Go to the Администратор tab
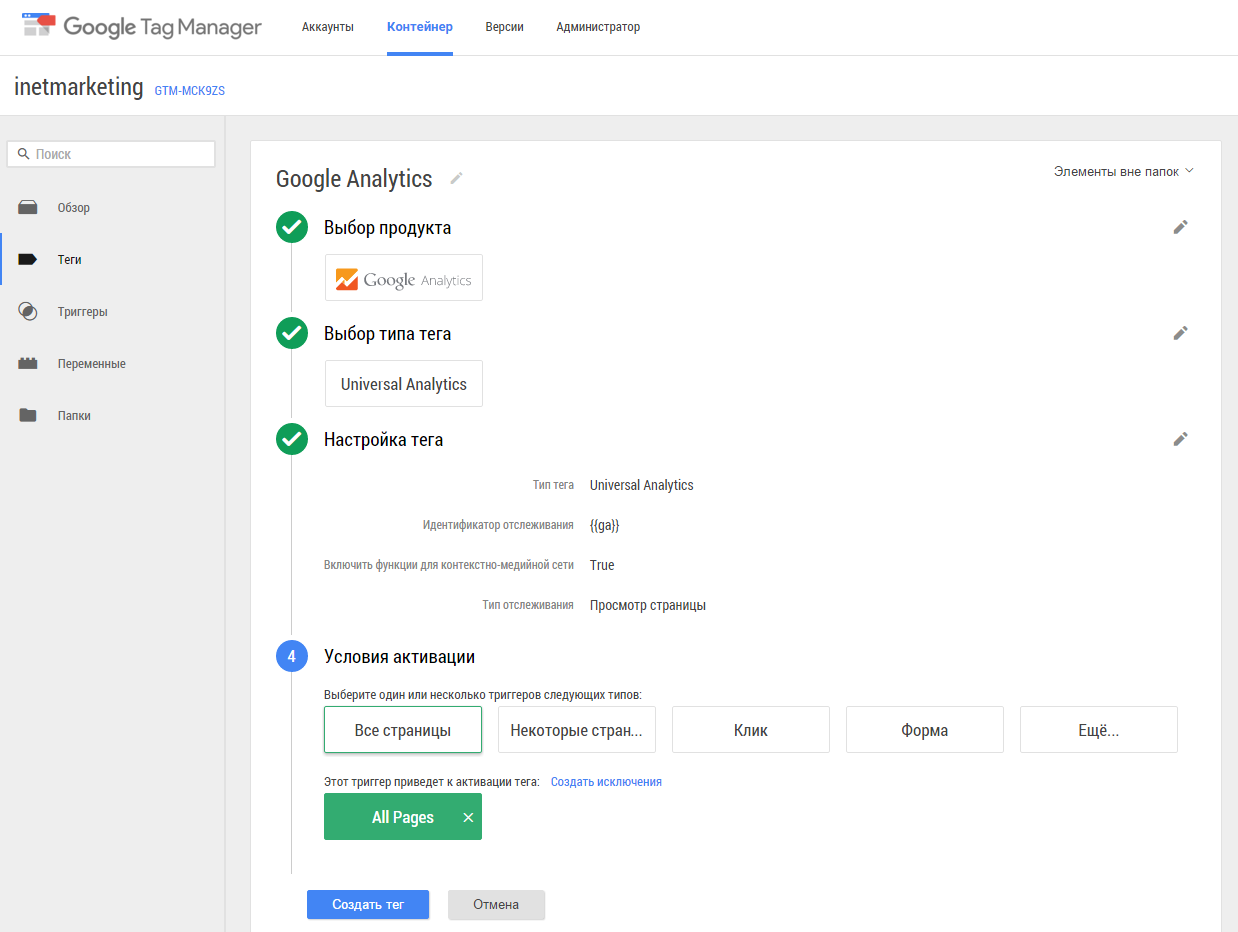This screenshot has height=932, width=1238. tap(598, 27)
